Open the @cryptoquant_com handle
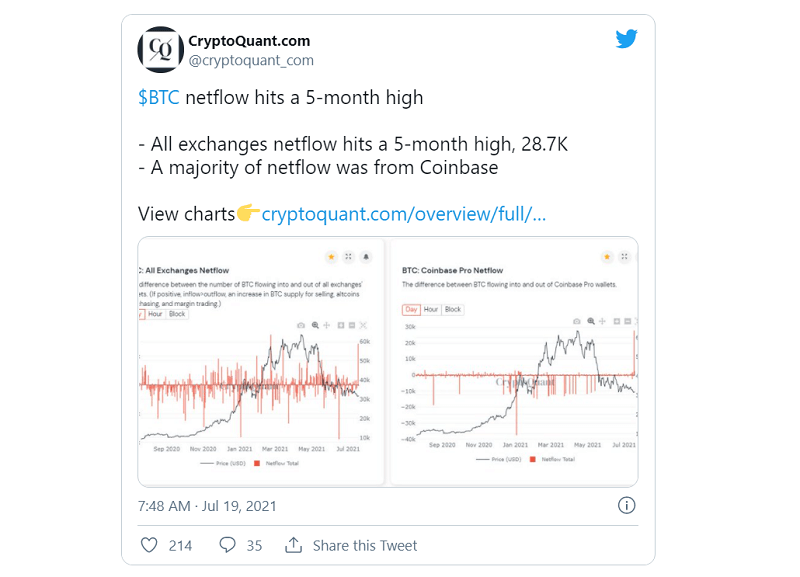This screenshot has height=577, width=800. click(251, 60)
